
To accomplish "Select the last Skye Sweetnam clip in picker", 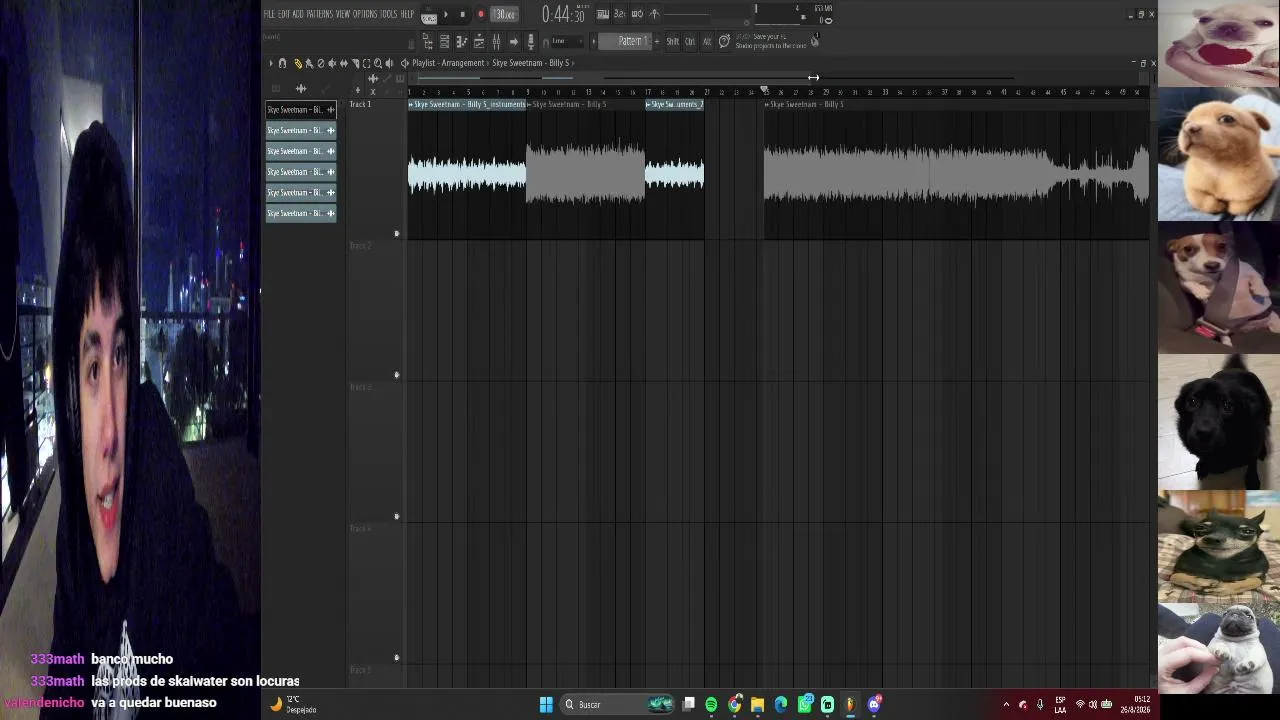I will [x=301, y=213].
